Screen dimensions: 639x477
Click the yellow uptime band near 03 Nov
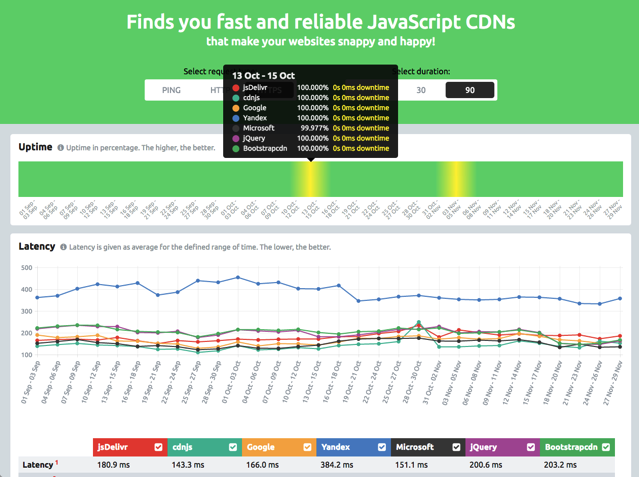(456, 179)
